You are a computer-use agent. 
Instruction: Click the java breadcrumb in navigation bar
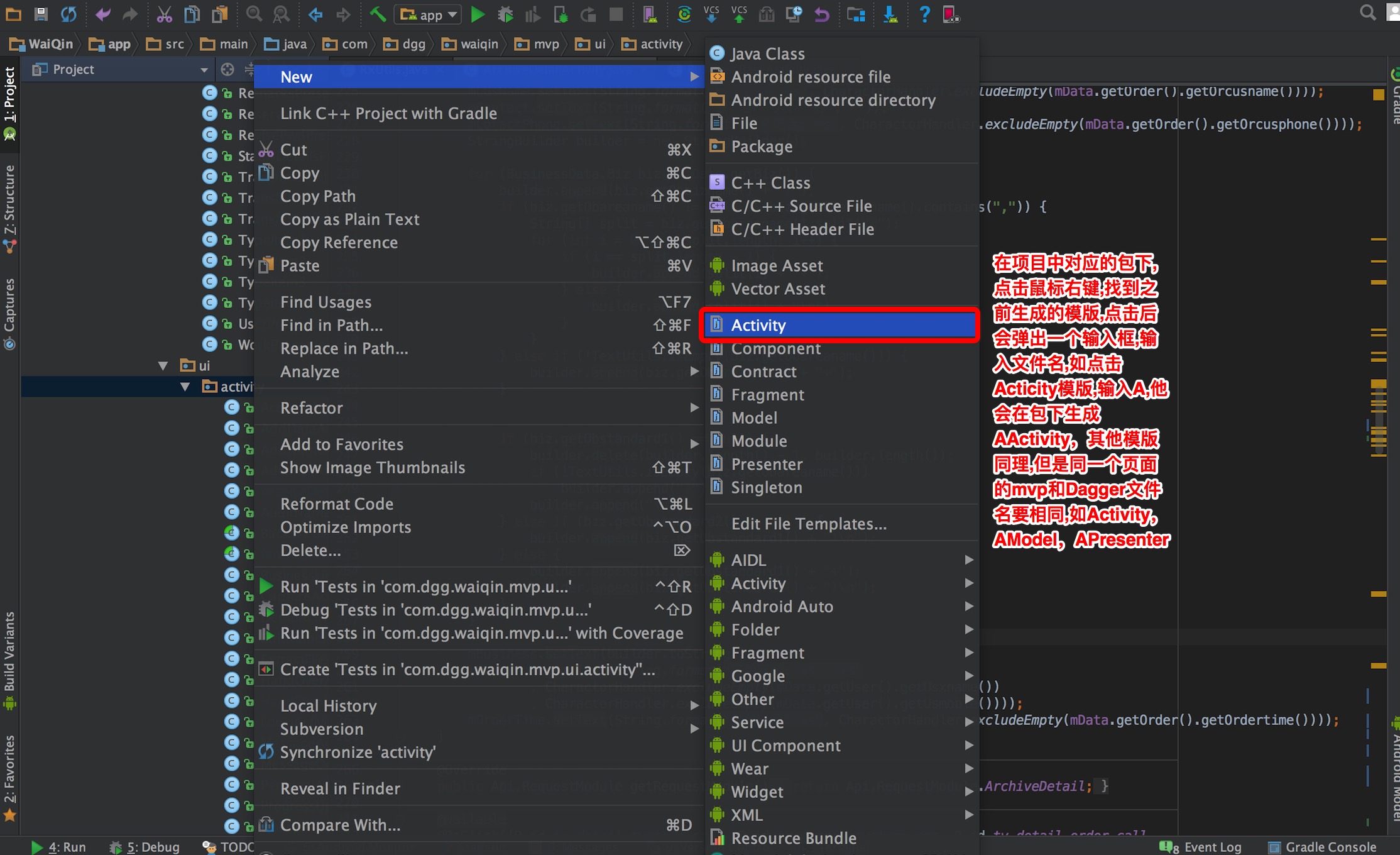287,44
